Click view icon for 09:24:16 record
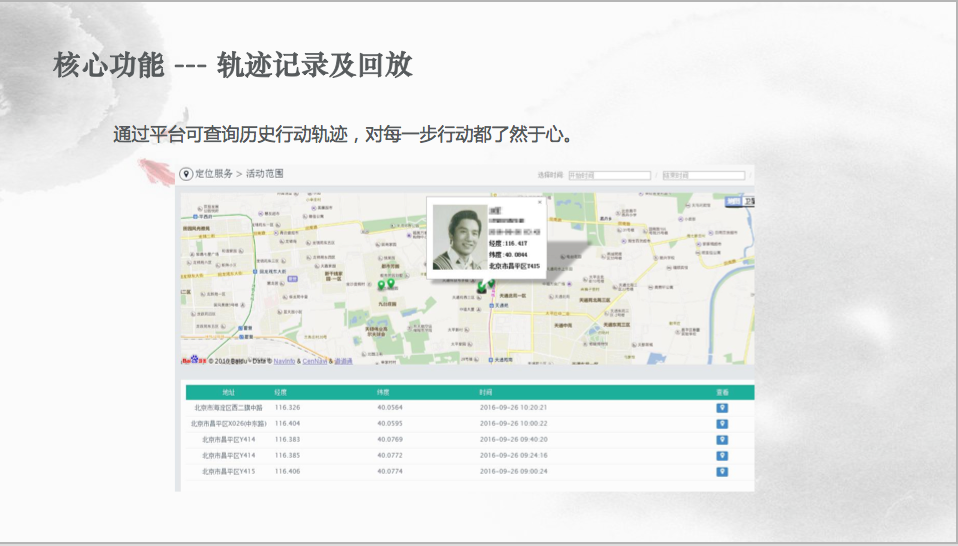The height and width of the screenshot is (546, 958). [x=722, y=455]
